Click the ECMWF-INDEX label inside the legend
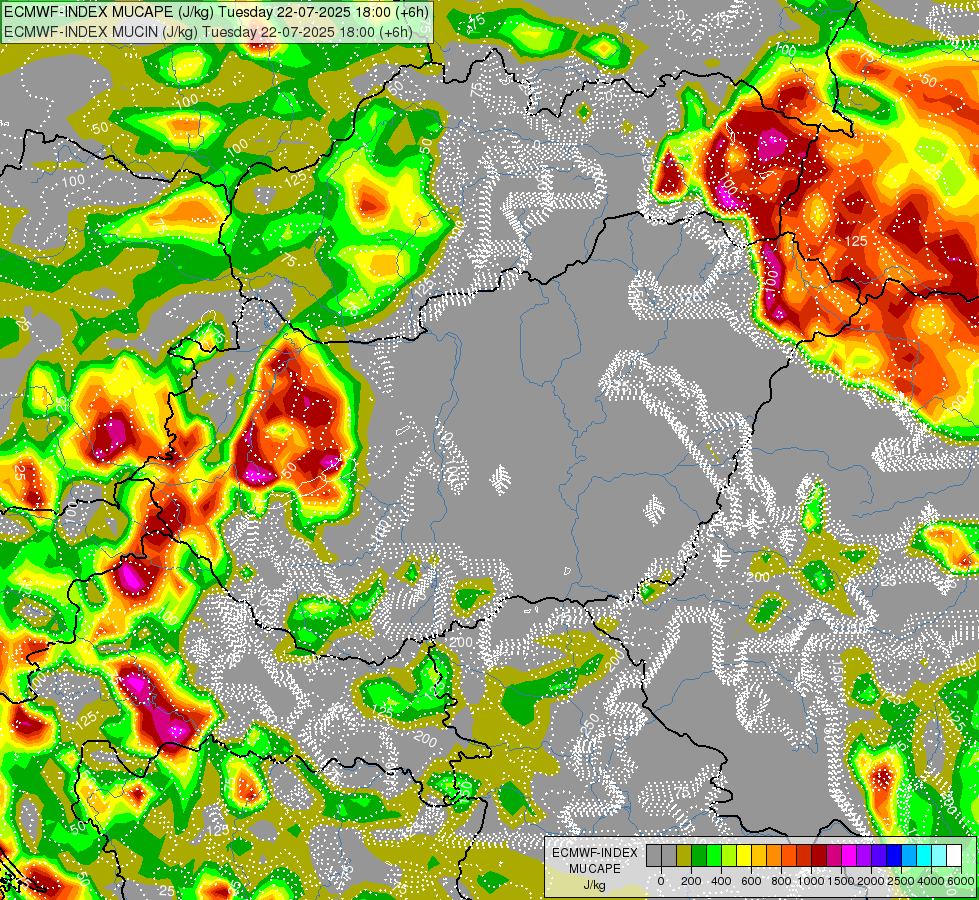979x900 pixels. pyautogui.click(x=595, y=853)
